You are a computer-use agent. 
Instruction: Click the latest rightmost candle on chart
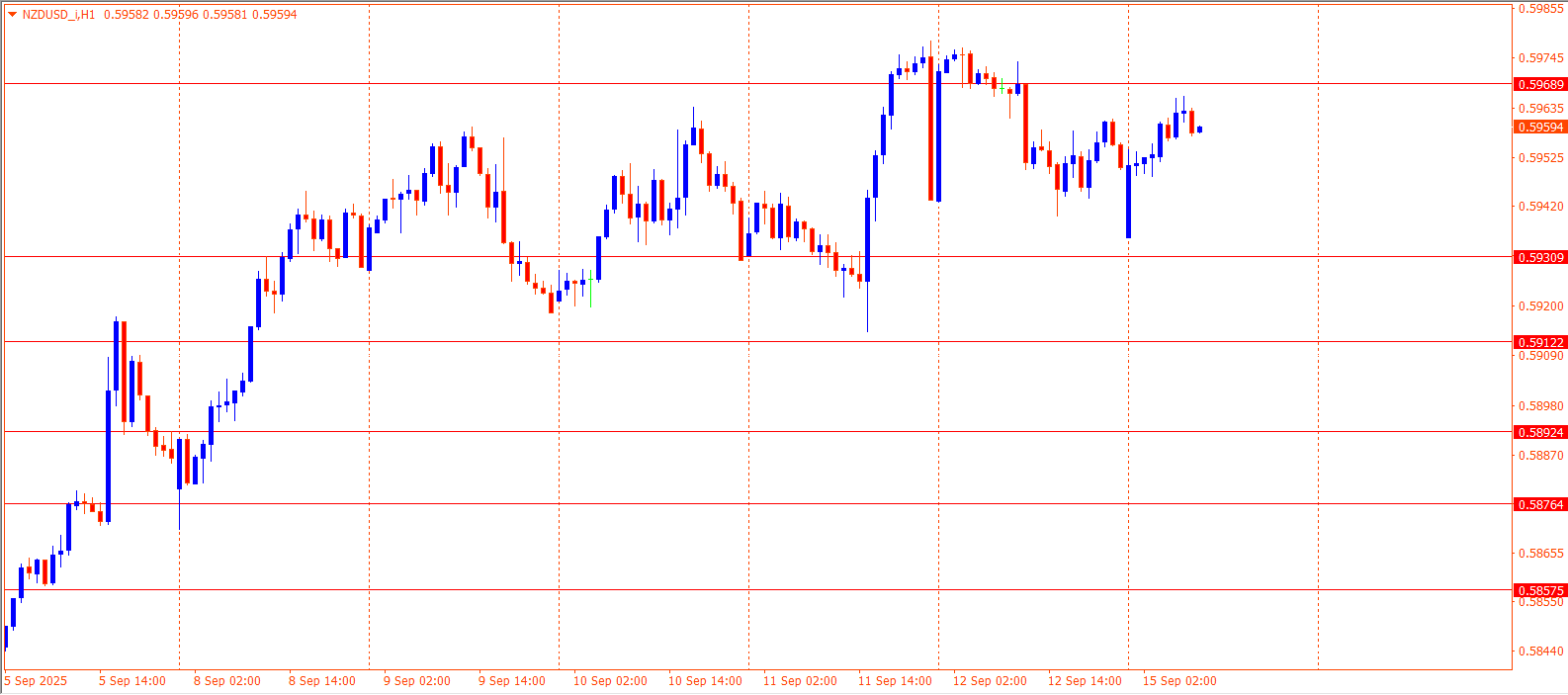(x=1199, y=130)
